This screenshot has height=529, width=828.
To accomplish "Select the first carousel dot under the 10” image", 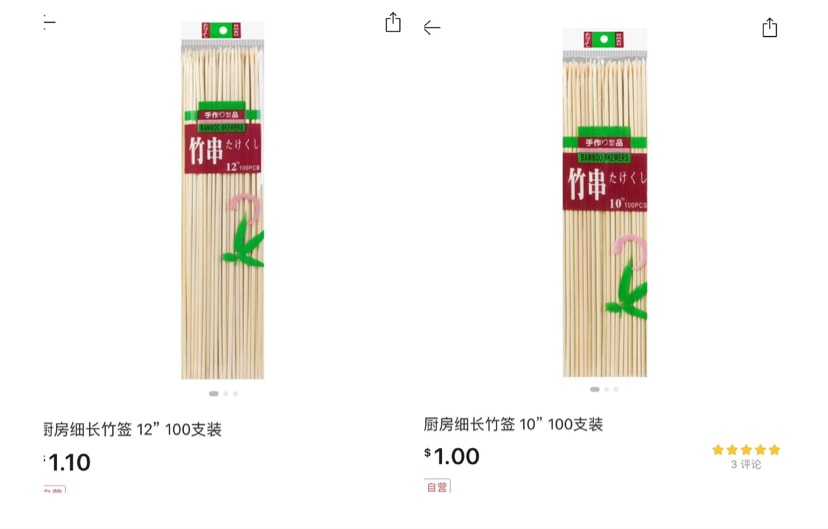I will pos(595,389).
